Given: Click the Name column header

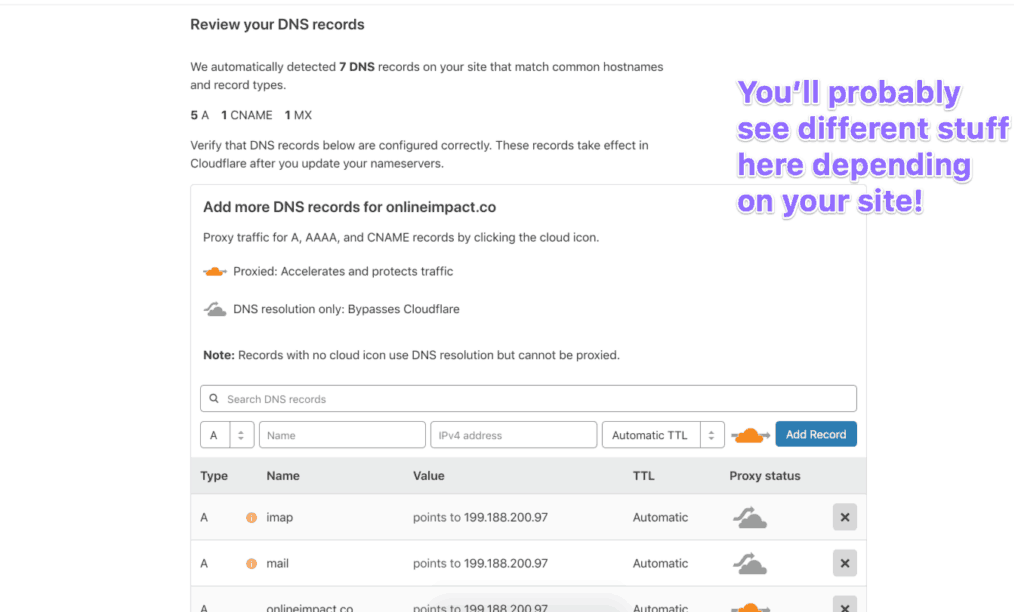Looking at the screenshot, I should tap(283, 476).
